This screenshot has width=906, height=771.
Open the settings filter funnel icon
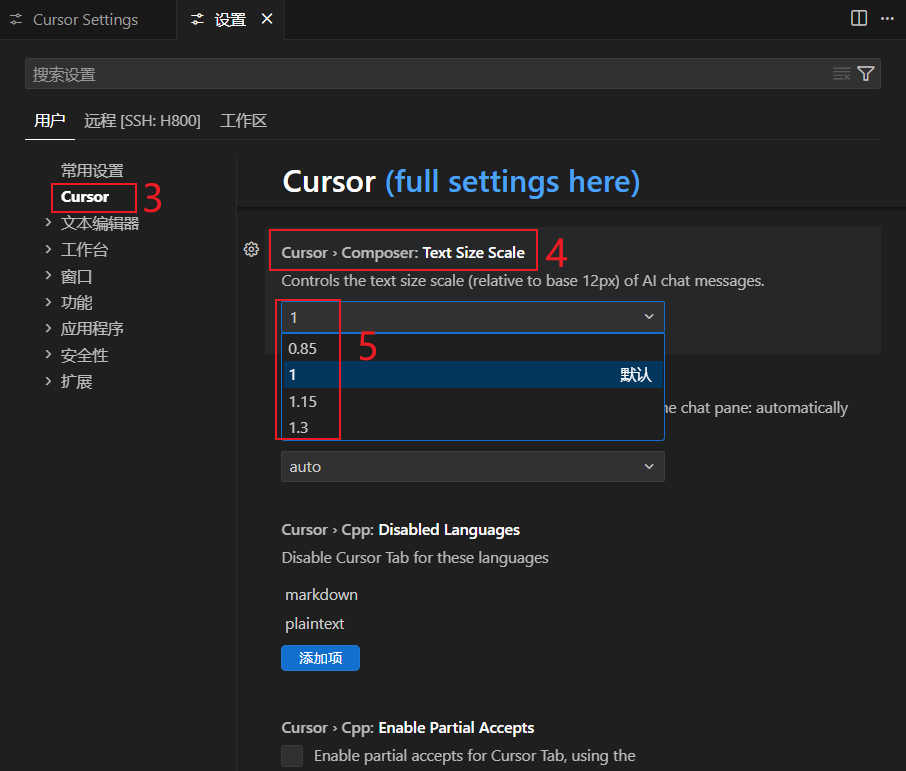click(866, 74)
